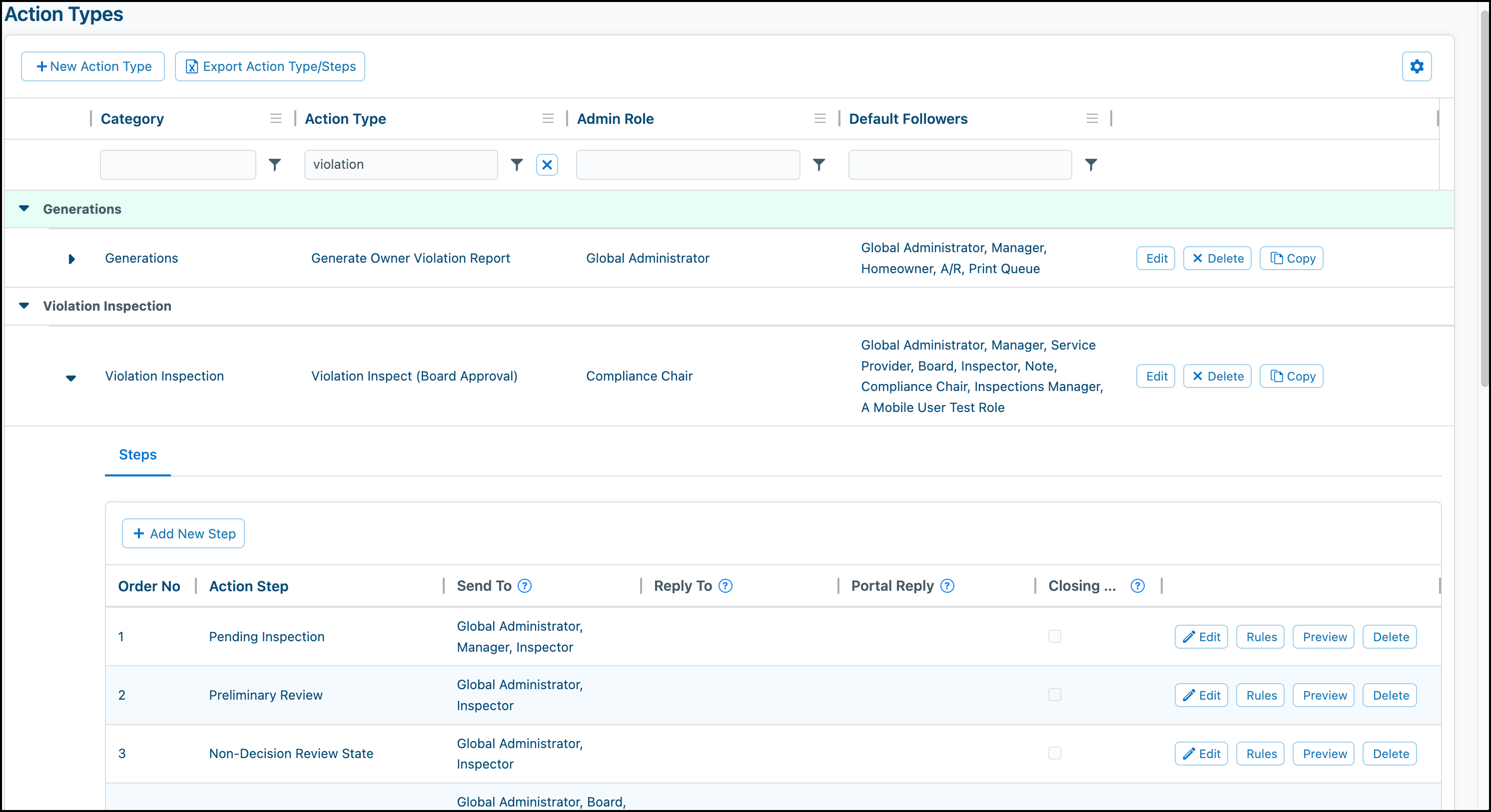
Task: Toggle Closing checkbox for Preliminary Review
Action: [x=1055, y=695]
